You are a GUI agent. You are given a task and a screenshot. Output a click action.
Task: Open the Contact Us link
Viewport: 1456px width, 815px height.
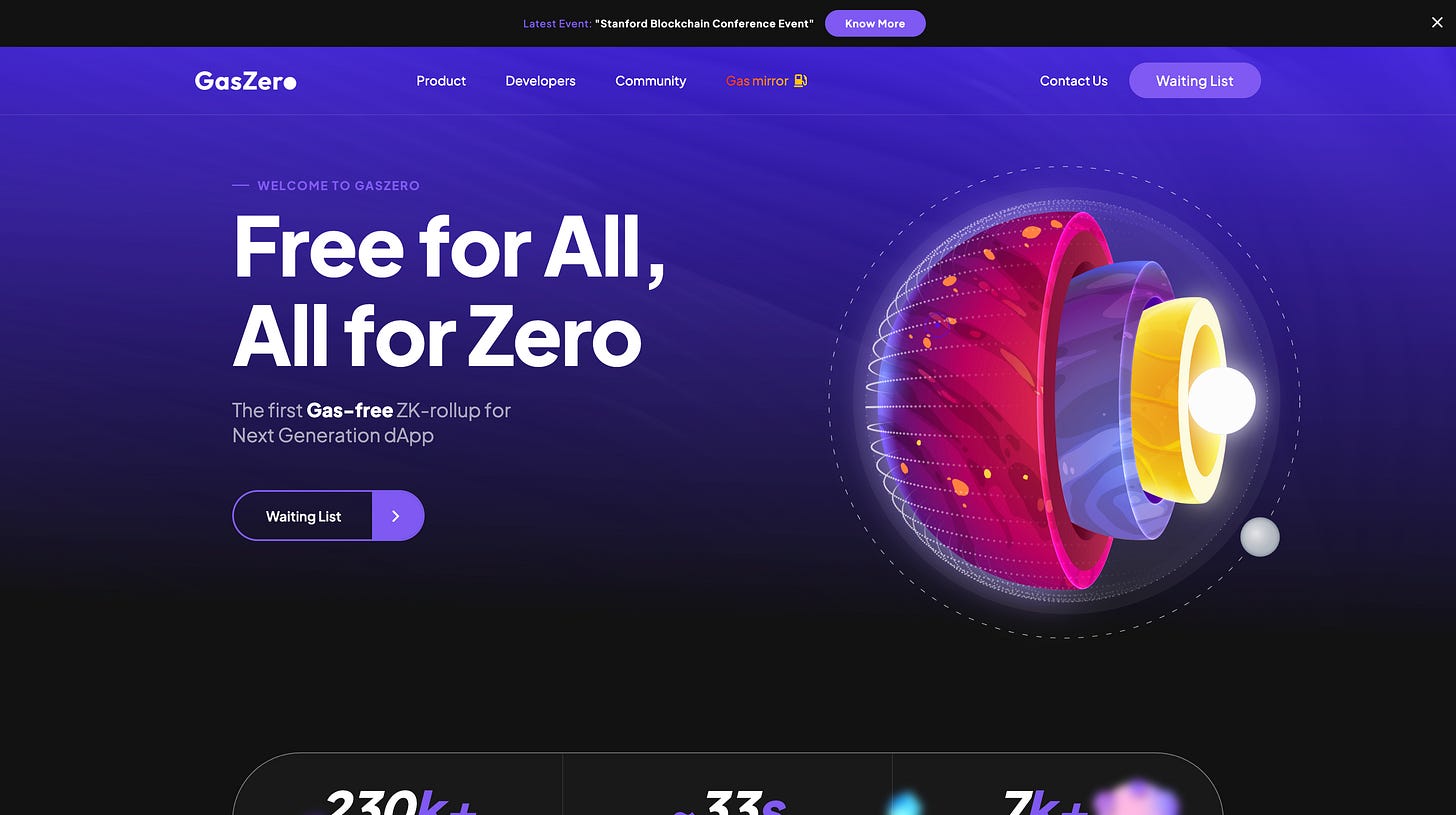point(1073,81)
